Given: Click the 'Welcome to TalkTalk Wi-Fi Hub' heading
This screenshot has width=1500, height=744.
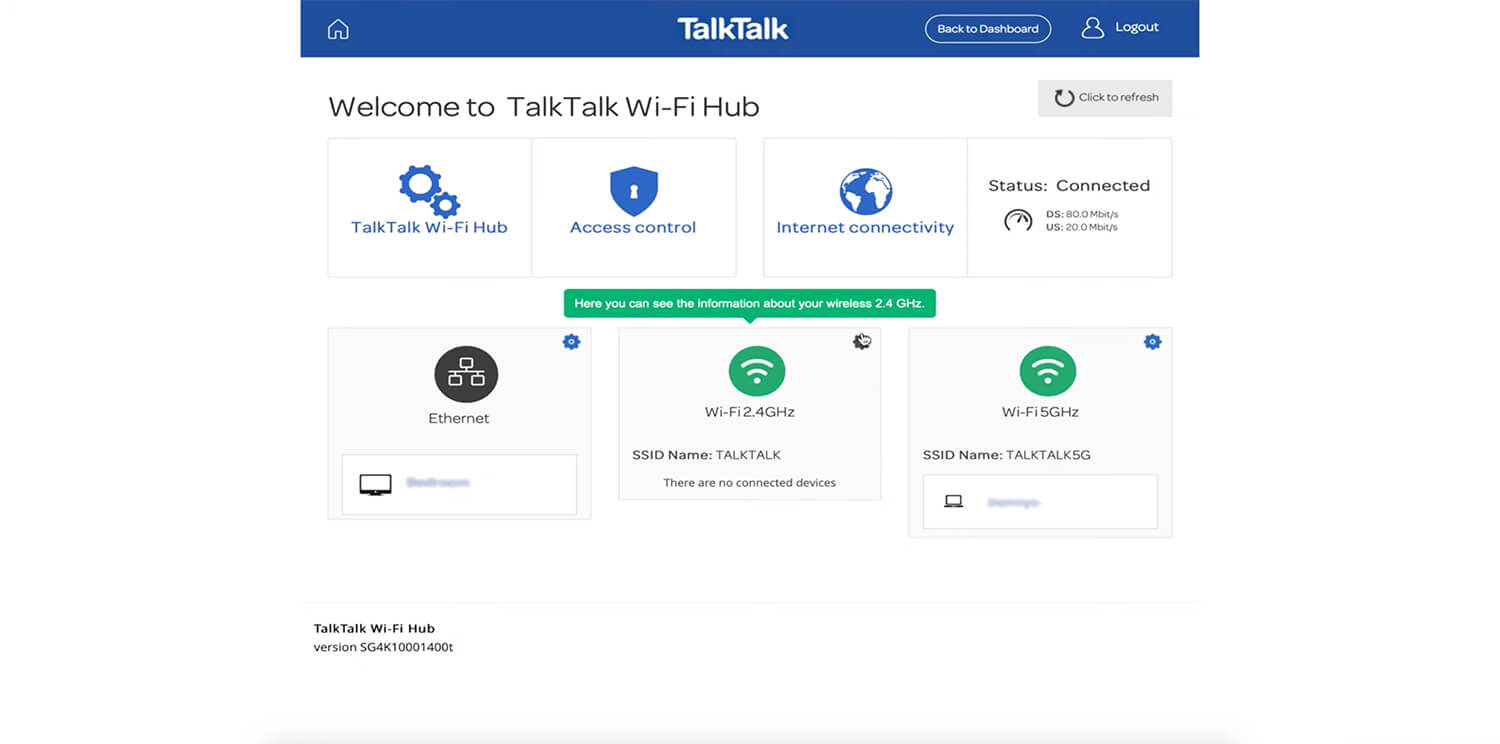Looking at the screenshot, I should (544, 107).
